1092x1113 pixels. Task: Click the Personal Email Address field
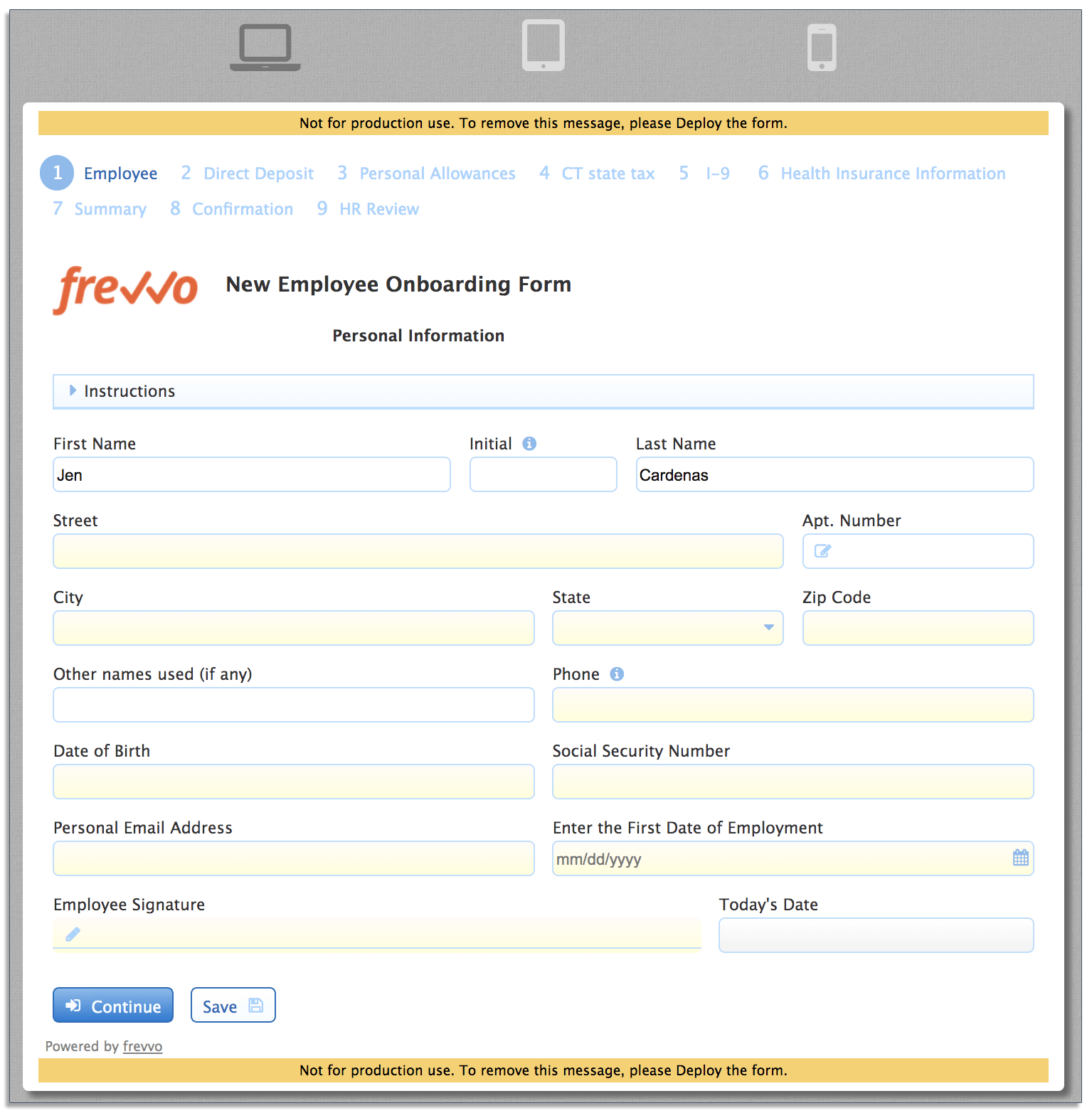(x=294, y=858)
